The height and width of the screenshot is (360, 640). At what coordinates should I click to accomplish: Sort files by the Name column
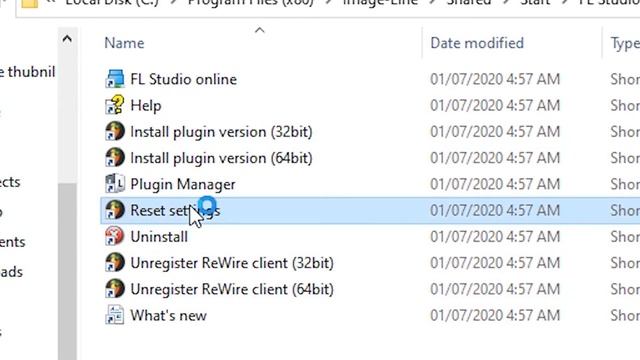124,43
